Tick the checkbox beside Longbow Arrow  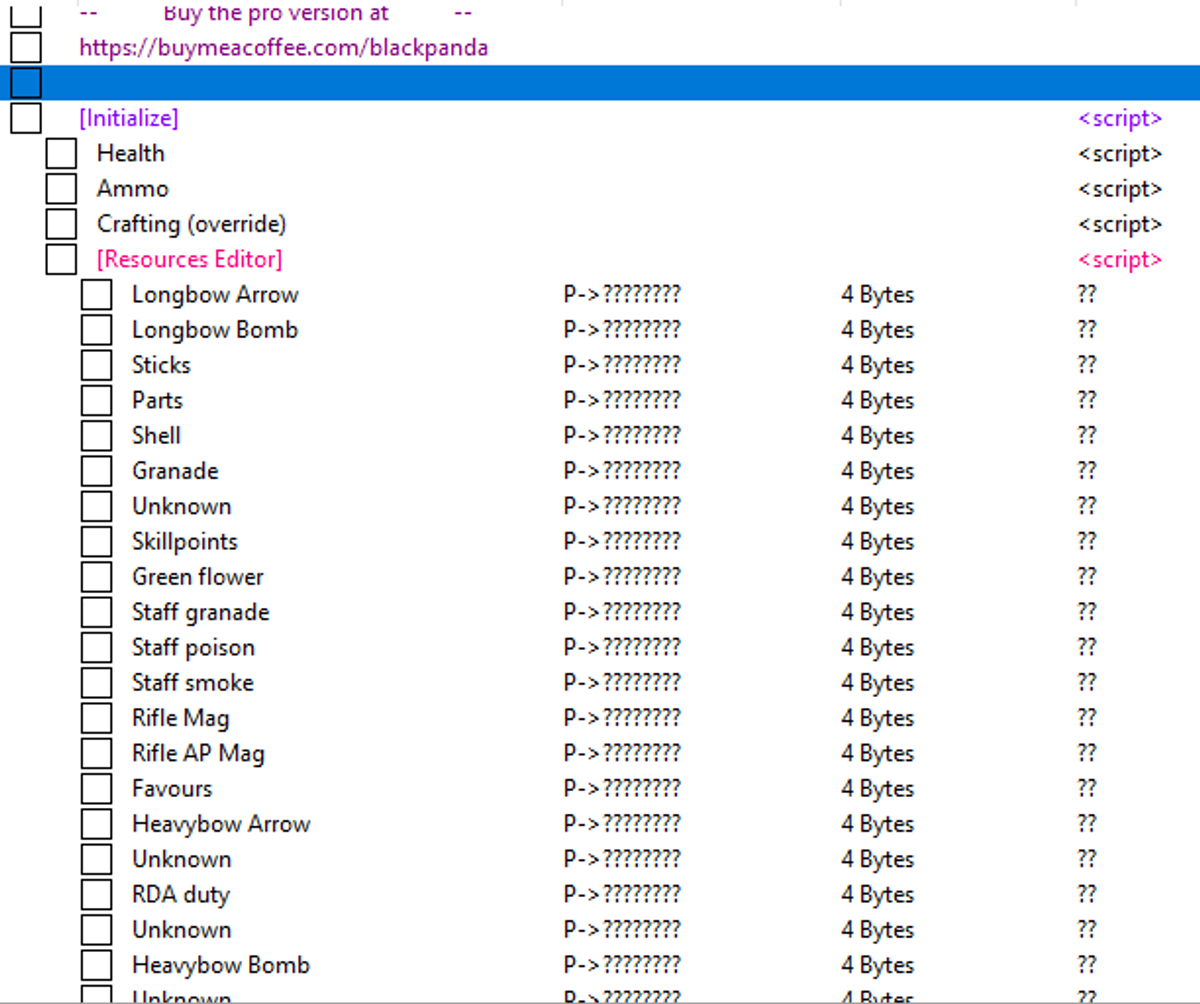96,295
